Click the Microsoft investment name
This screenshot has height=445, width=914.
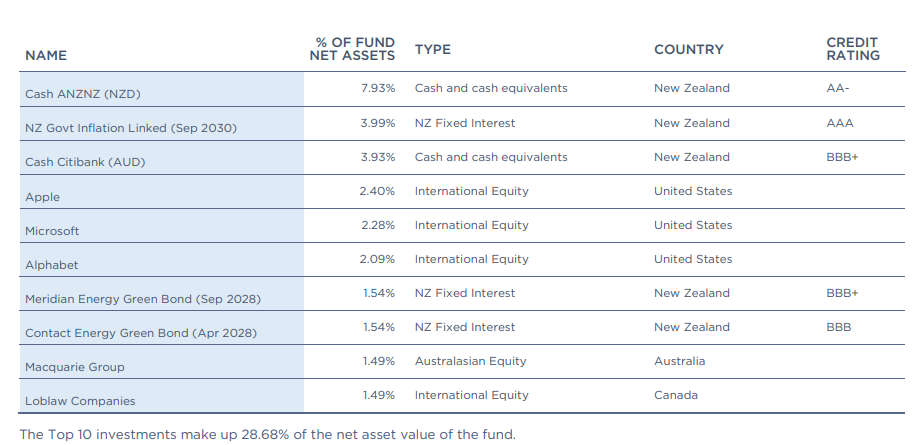52,231
